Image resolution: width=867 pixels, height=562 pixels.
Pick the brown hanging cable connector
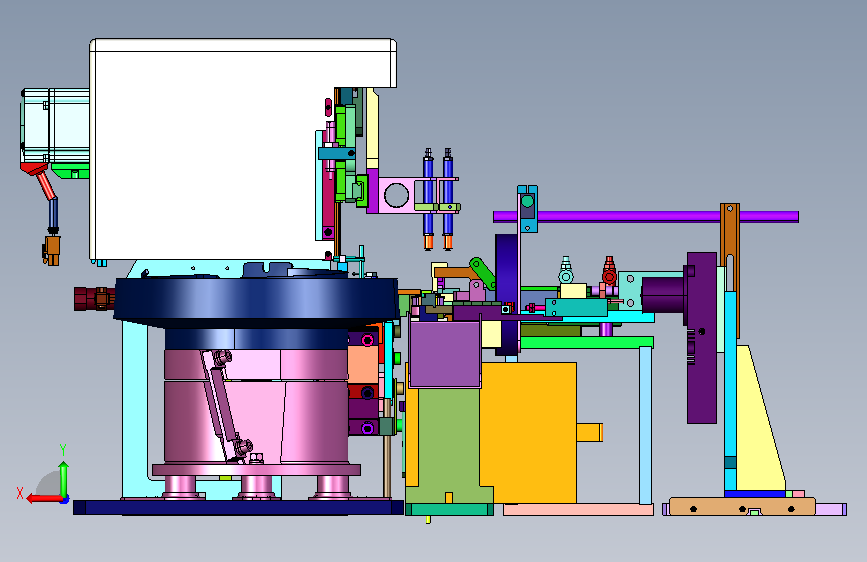52,251
